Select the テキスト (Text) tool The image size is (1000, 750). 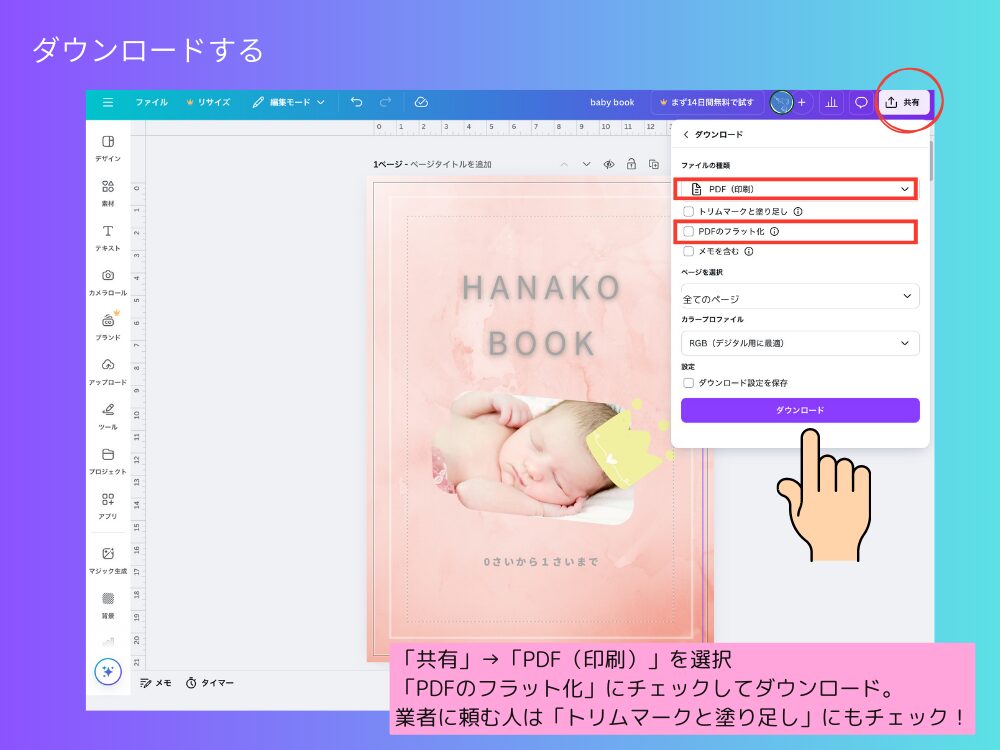[x=109, y=228]
